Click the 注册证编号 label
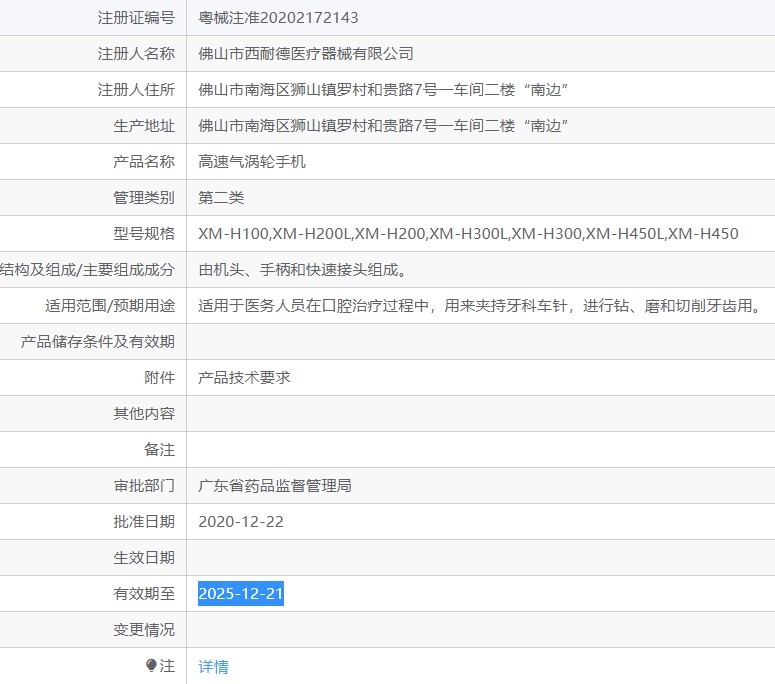775x684 pixels. pyautogui.click(x=136, y=18)
